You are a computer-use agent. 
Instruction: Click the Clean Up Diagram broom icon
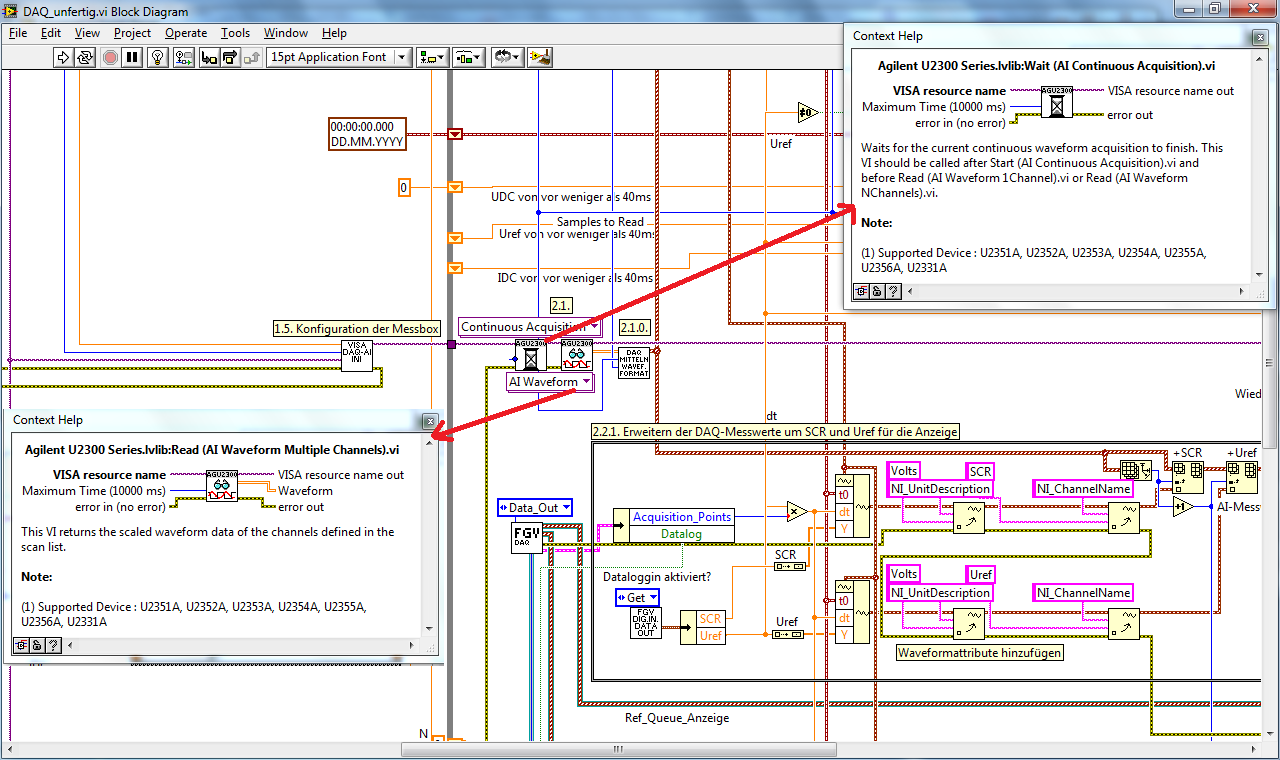click(x=539, y=57)
